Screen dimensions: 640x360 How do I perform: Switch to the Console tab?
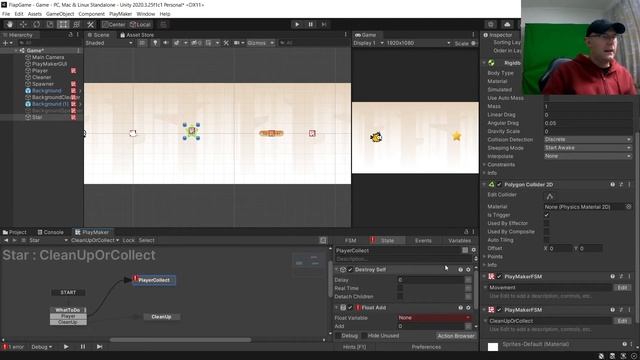tap(51, 232)
